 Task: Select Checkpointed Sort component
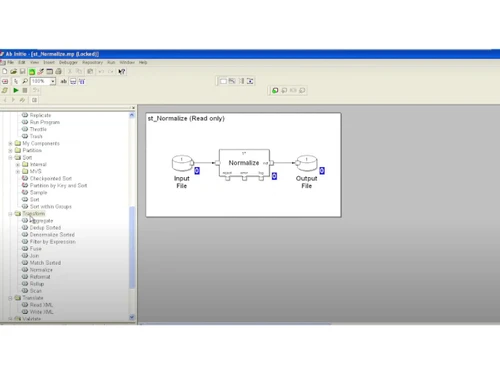click(51, 178)
